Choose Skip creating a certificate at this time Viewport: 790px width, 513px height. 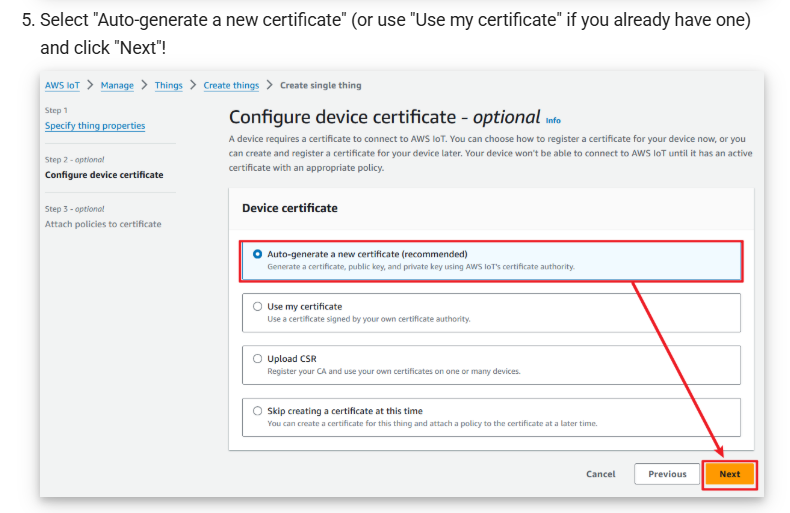(x=258, y=411)
